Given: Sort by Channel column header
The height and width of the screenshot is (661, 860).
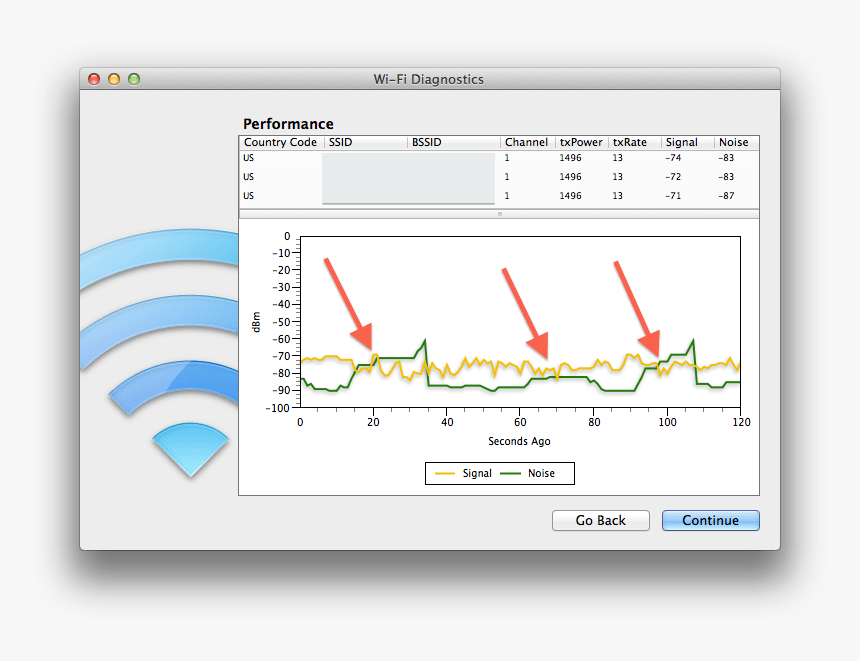Looking at the screenshot, I should tap(527, 142).
